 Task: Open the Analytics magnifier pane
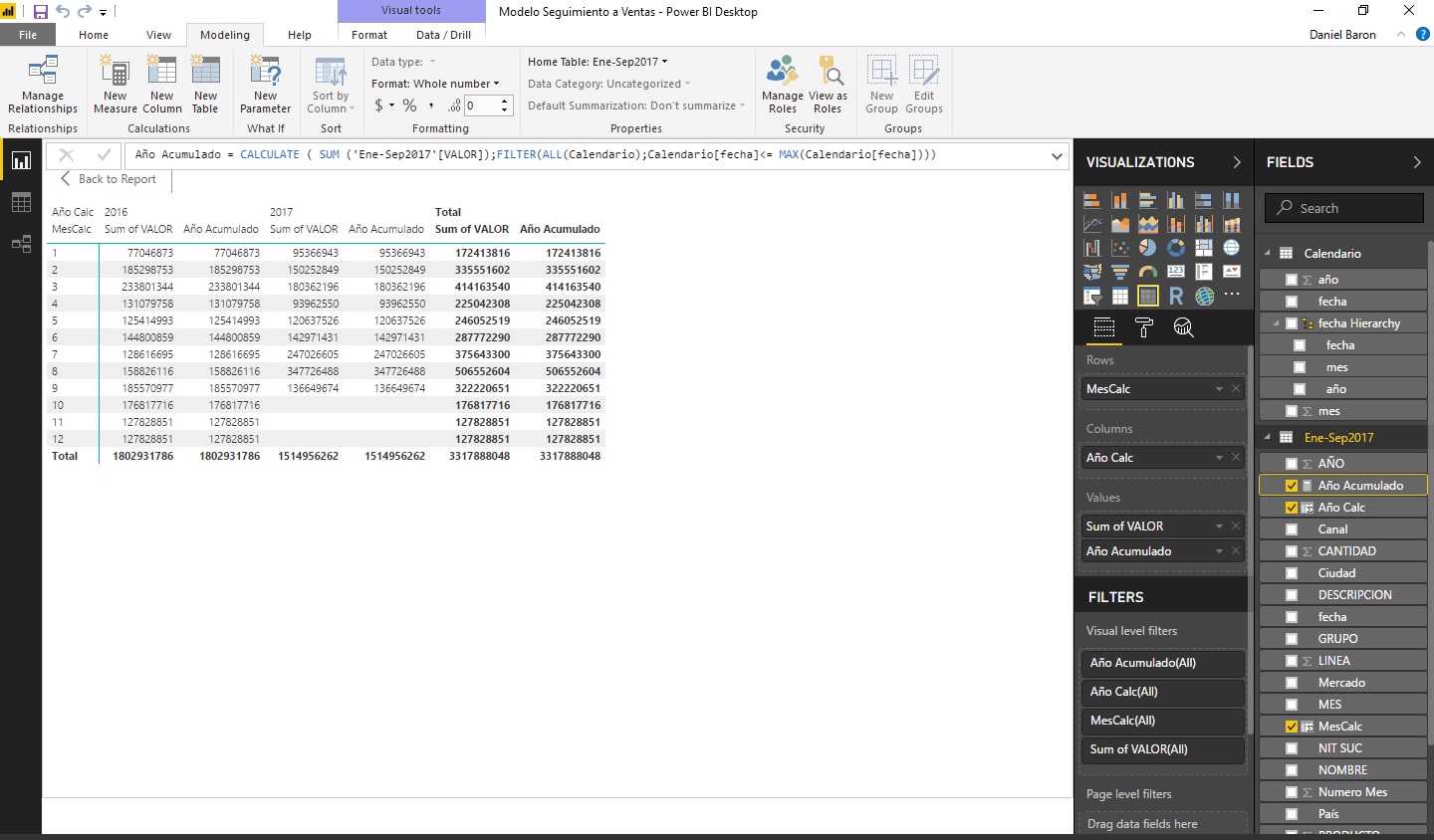(x=1183, y=327)
